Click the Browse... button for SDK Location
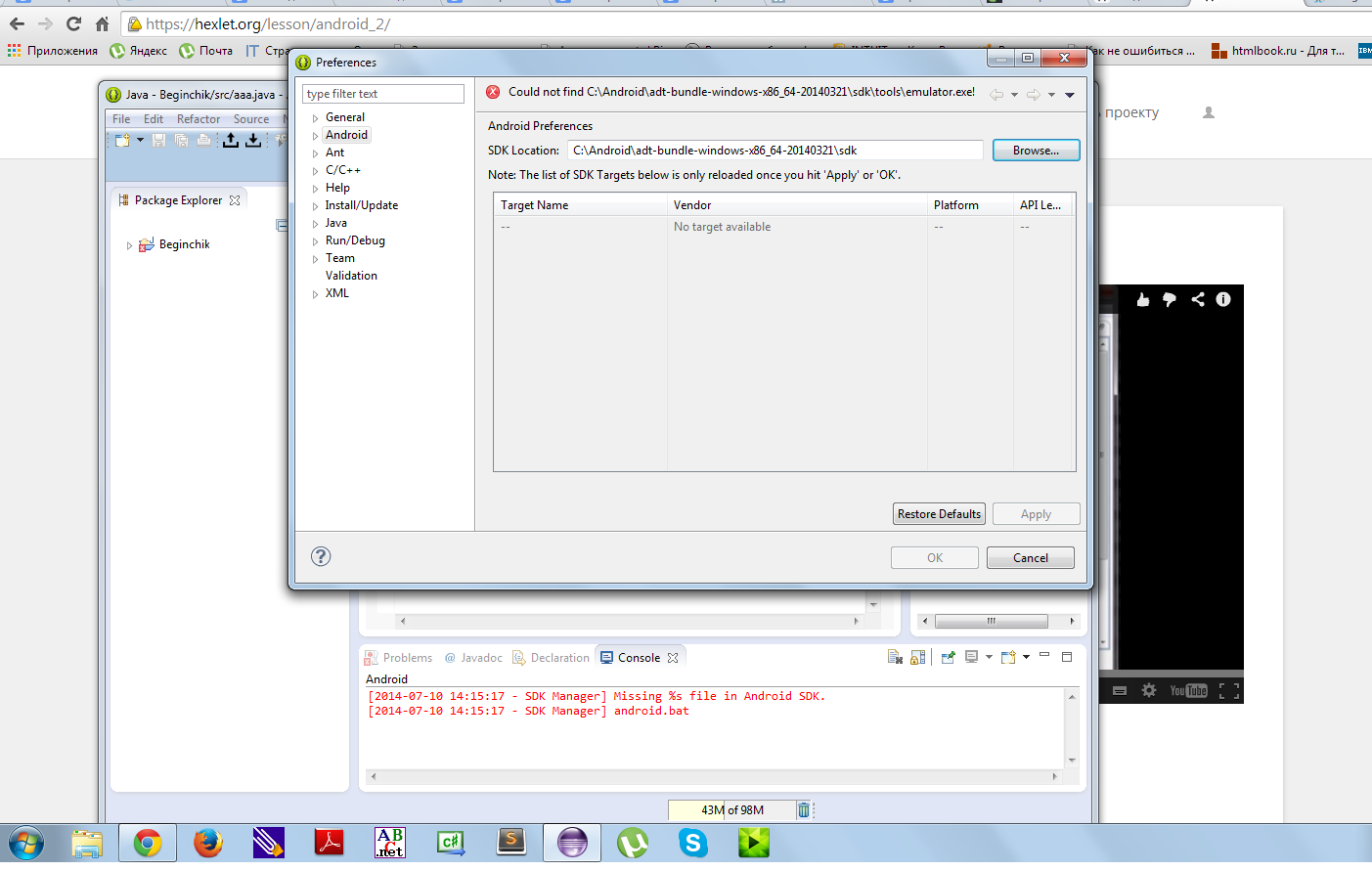1372x871 pixels. pos(1036,151)
